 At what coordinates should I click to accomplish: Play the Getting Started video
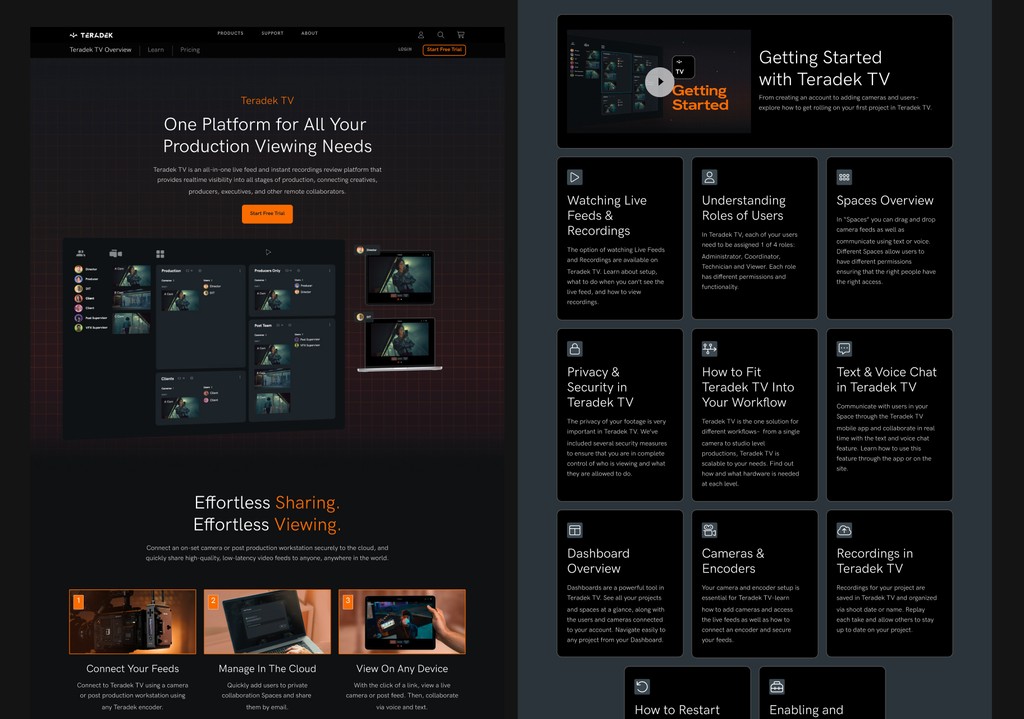coord(660,82)
